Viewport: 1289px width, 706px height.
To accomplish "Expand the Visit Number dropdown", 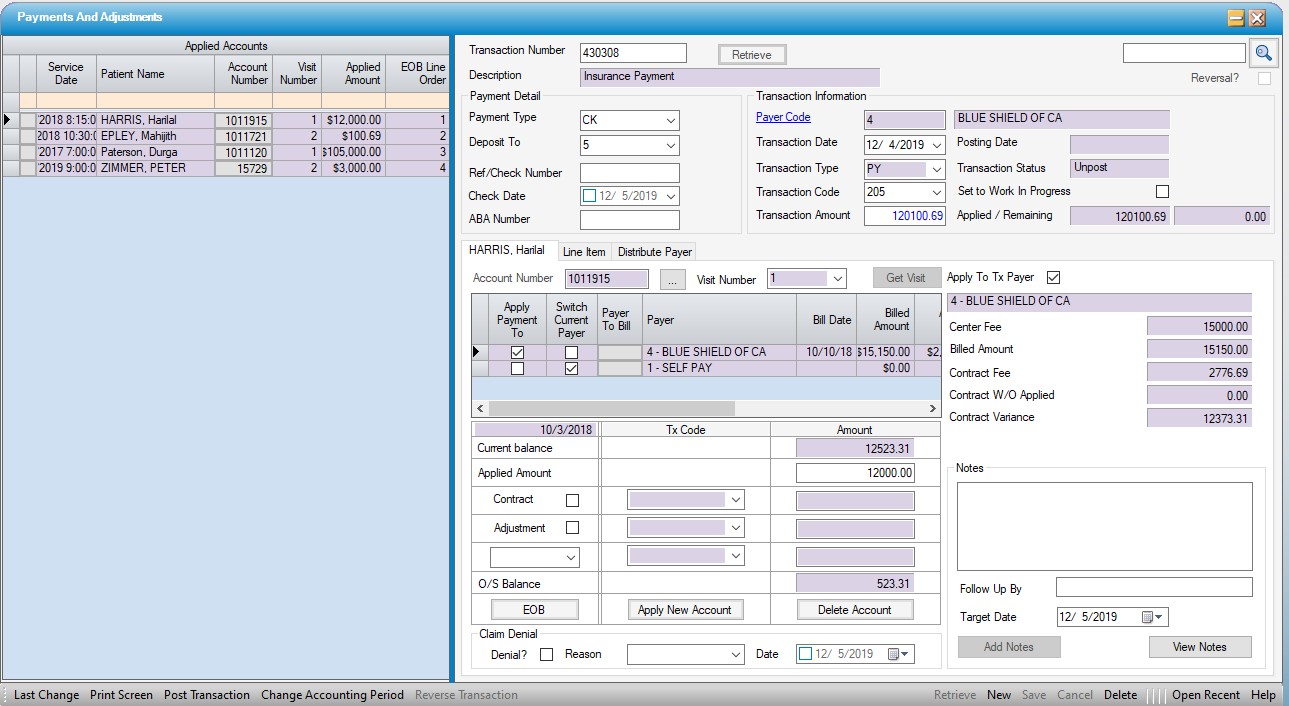I will point(837,280).
